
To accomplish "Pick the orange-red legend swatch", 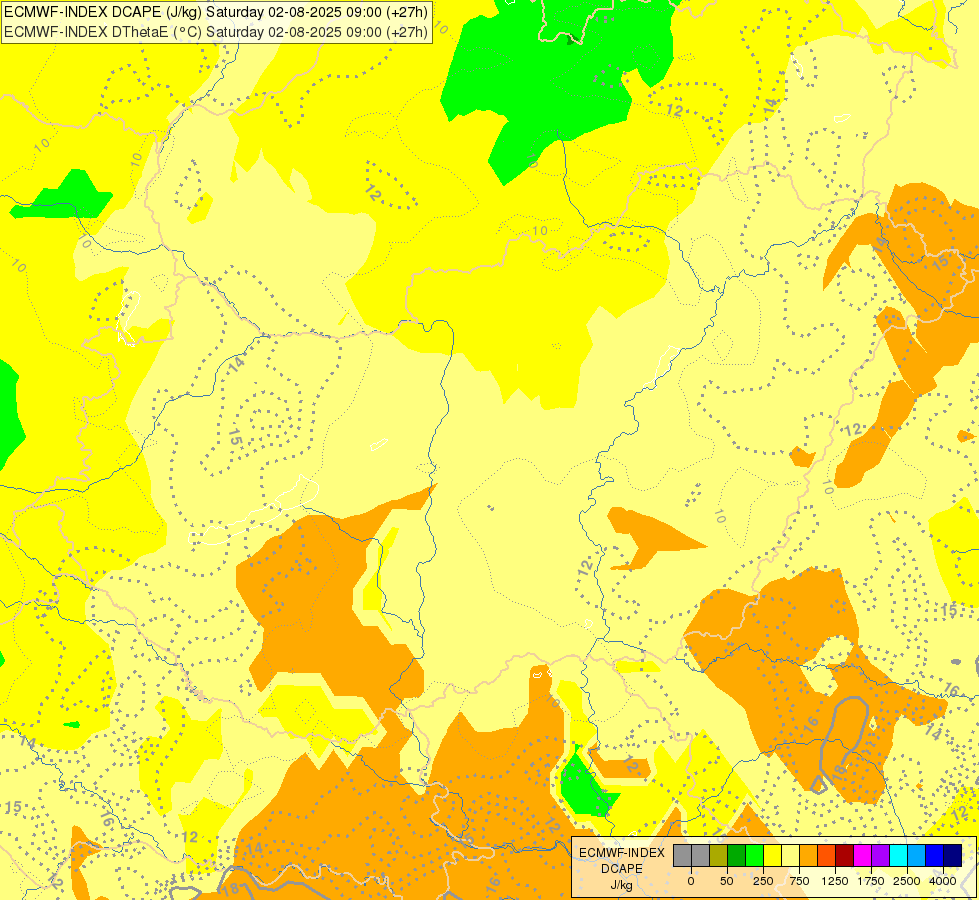I will point(827,855).
